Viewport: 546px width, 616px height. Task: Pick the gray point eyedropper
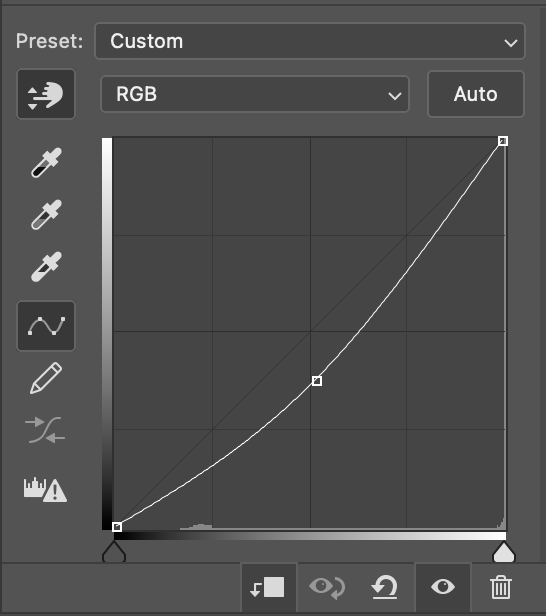tap(46, 214)
